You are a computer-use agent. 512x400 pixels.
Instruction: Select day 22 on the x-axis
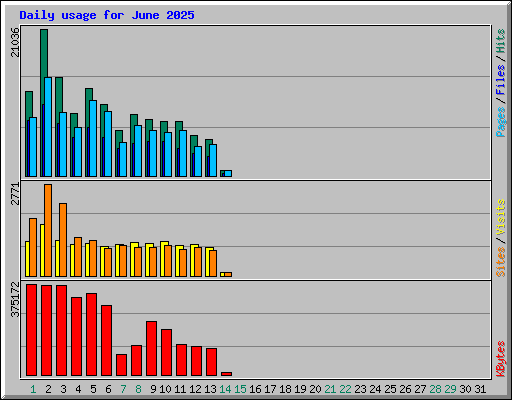(345, 389)
